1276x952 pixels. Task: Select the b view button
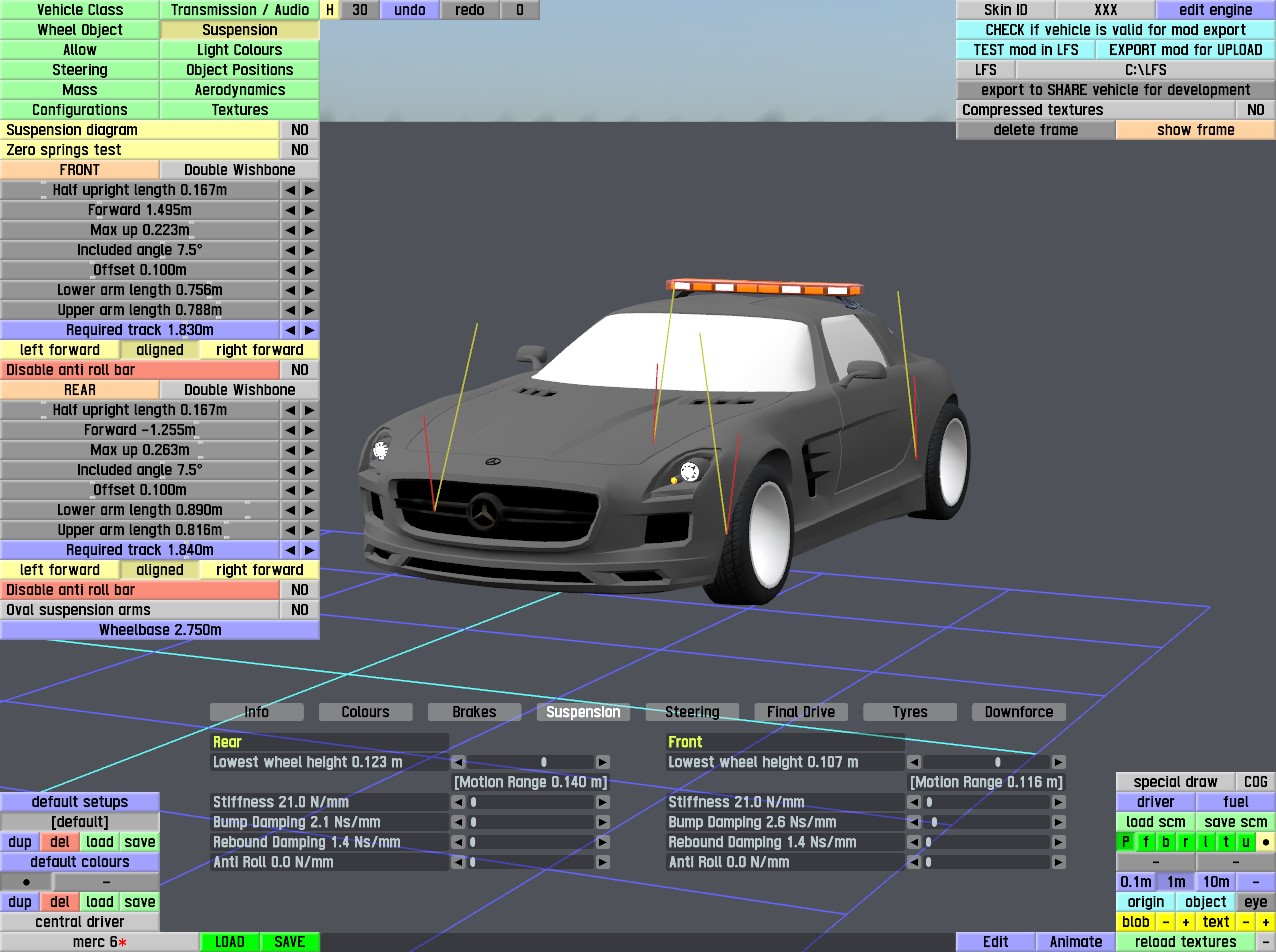pos(1166,842)
